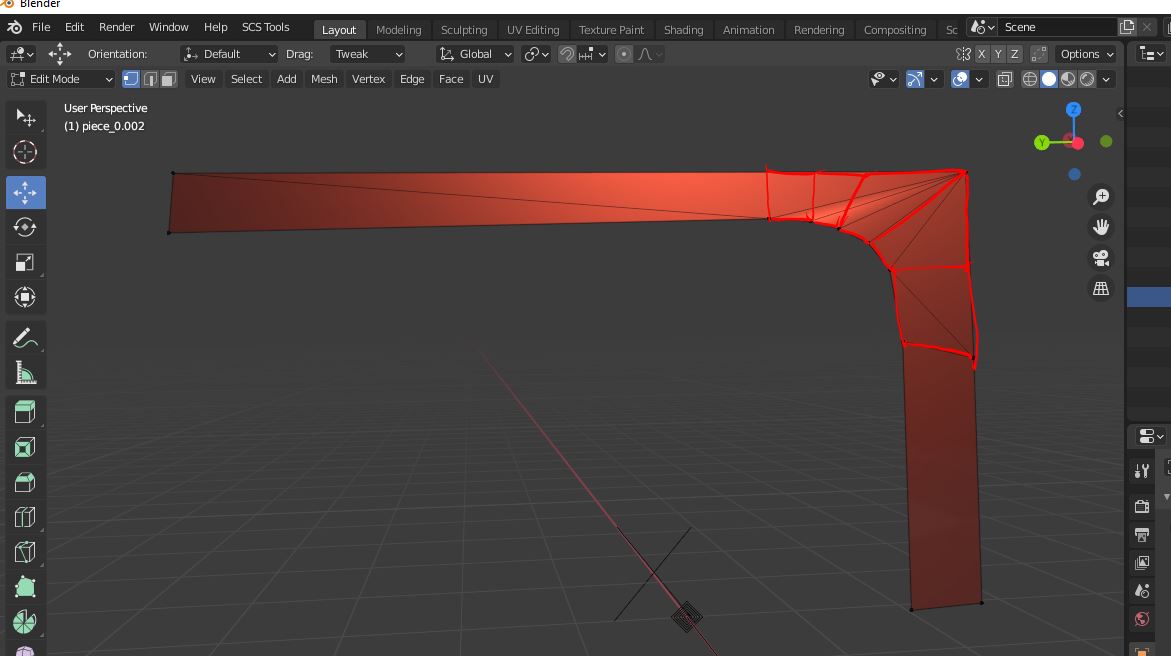
Task: Toggle show overlays button
Action: pos(960,79)
